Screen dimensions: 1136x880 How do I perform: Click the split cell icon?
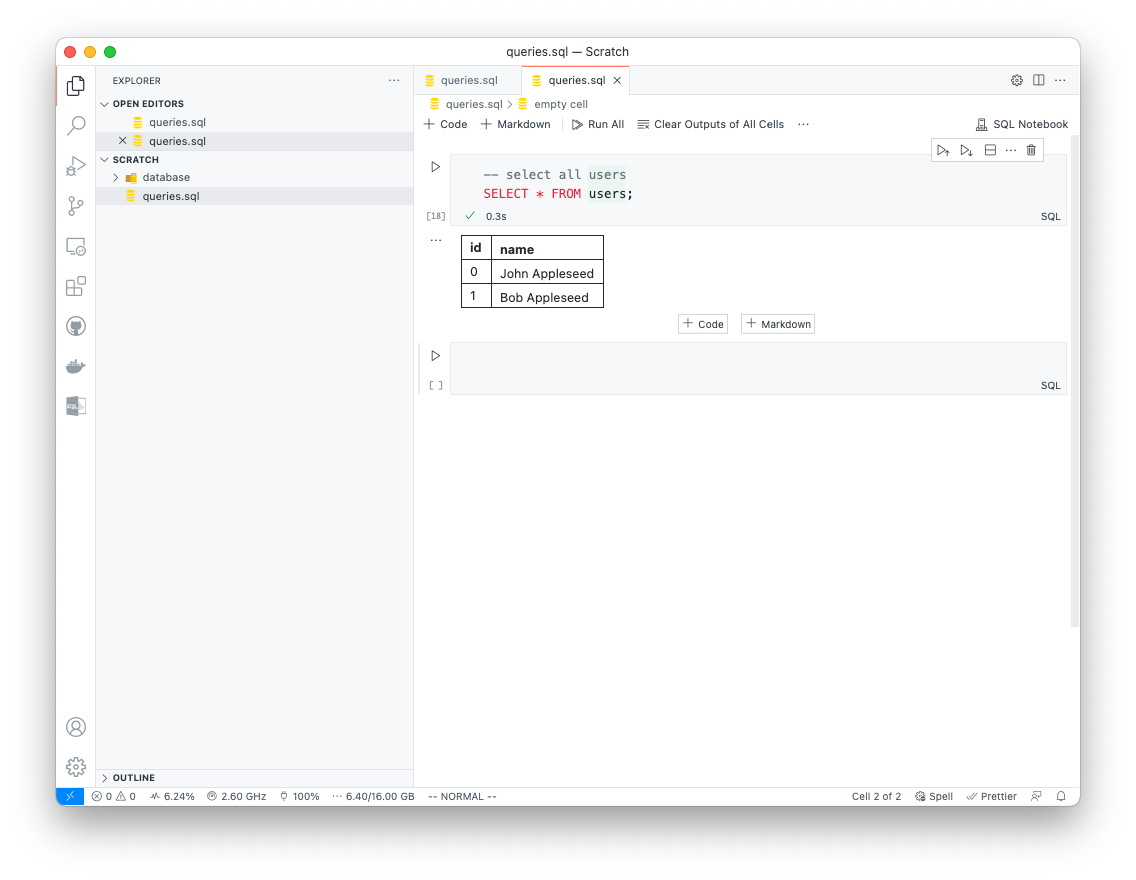(990, 150)
